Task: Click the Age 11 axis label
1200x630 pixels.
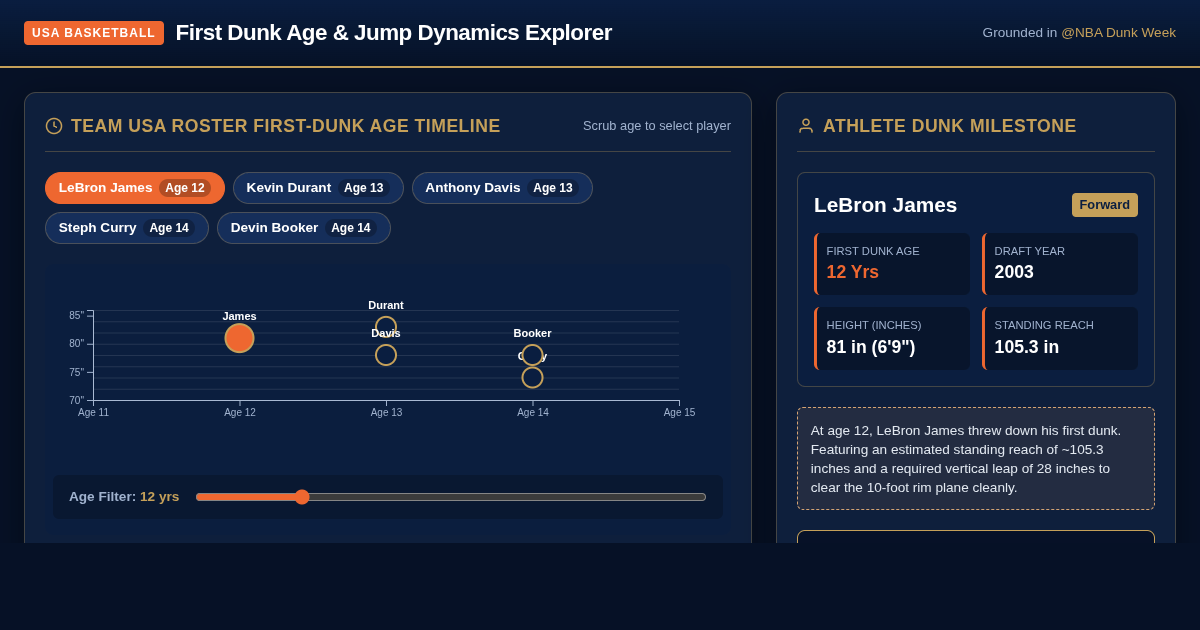Action: [x=94, y=413]
